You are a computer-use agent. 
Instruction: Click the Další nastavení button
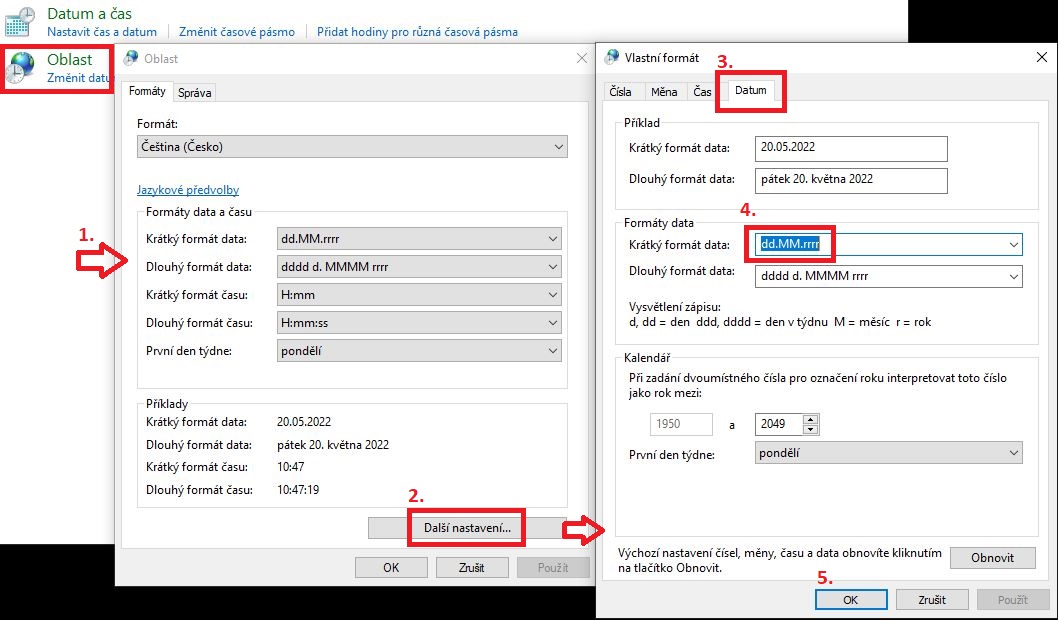[x=466, y=526]
